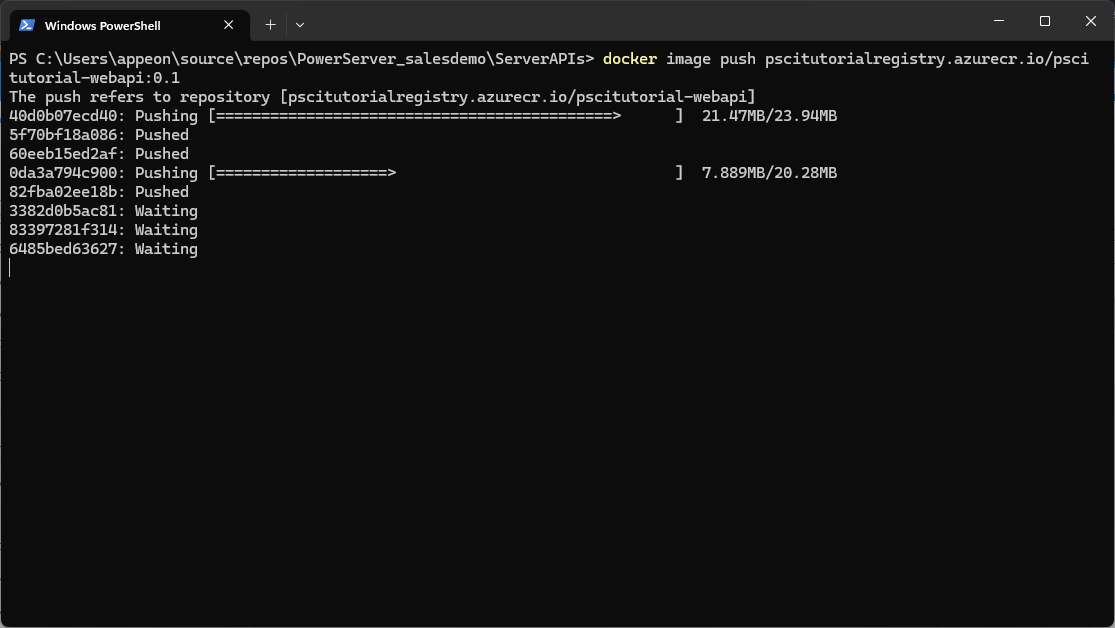Click the push repository URL line
Screen dimensions: 1115x628
(x=380, y=96)
